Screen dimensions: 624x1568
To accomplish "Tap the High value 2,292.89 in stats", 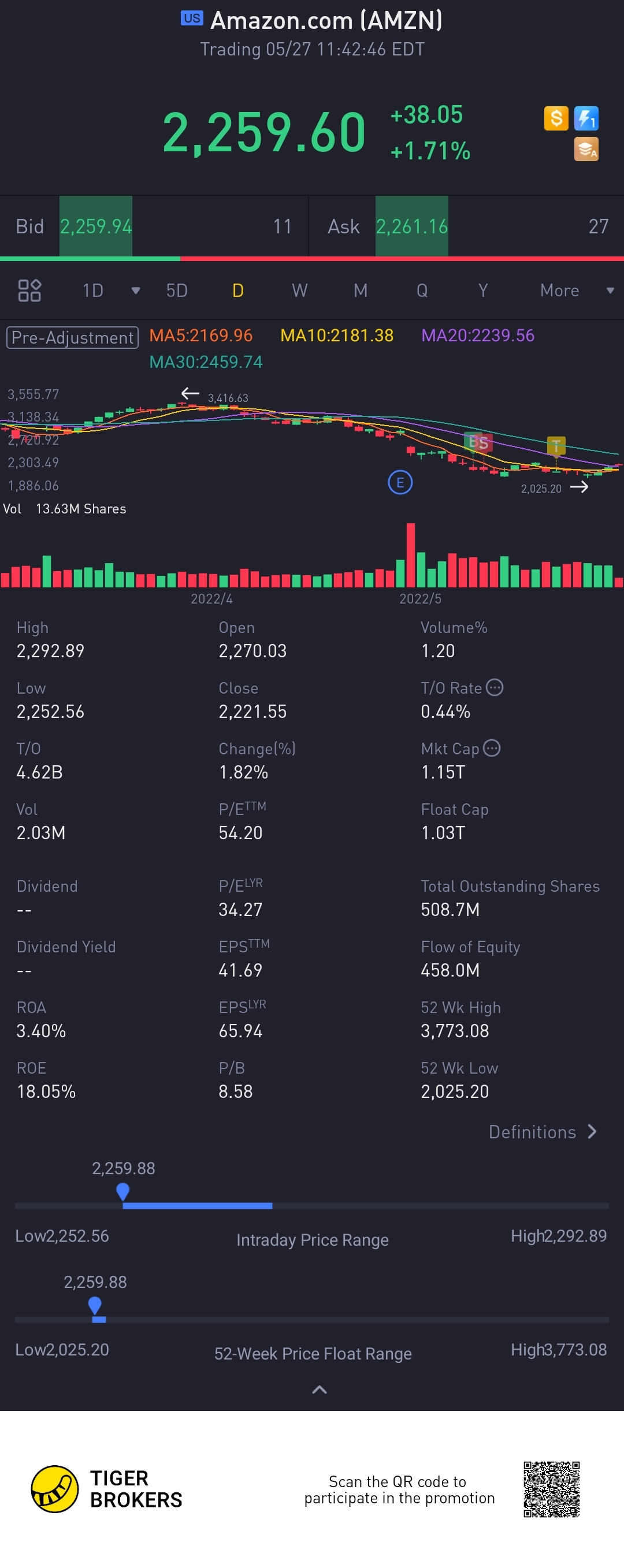I will [50, 651].
